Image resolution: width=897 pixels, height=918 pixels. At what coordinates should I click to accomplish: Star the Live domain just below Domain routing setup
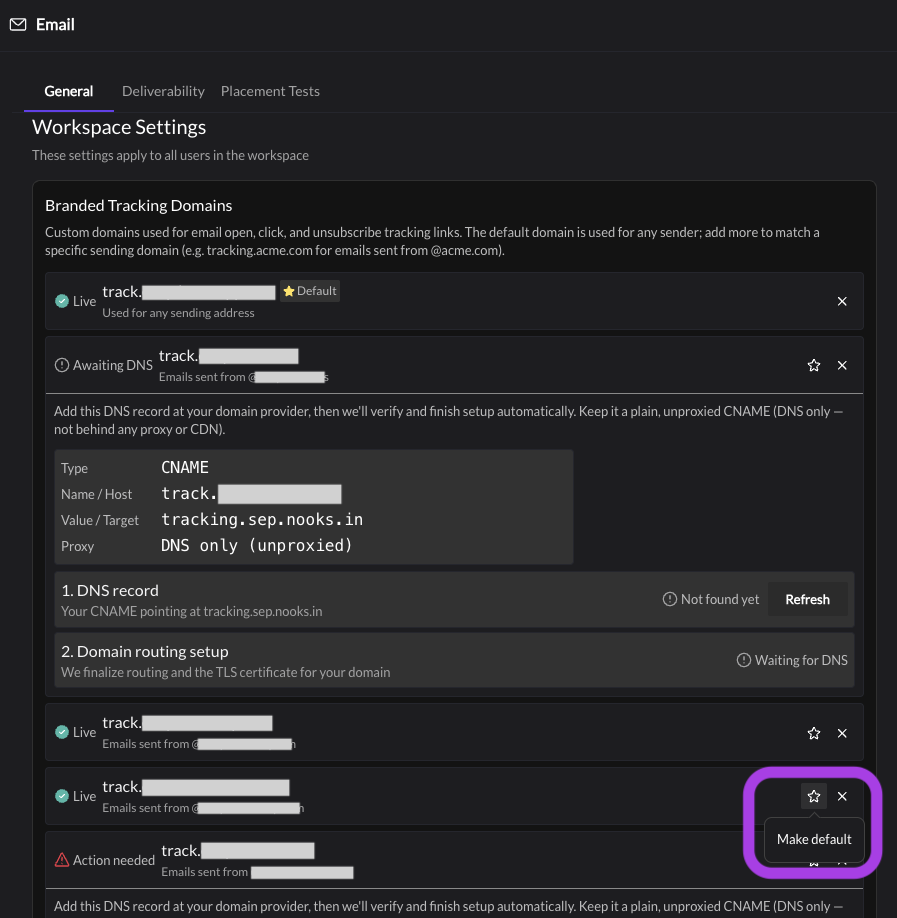pyautogui.click(x=814, y=733)
